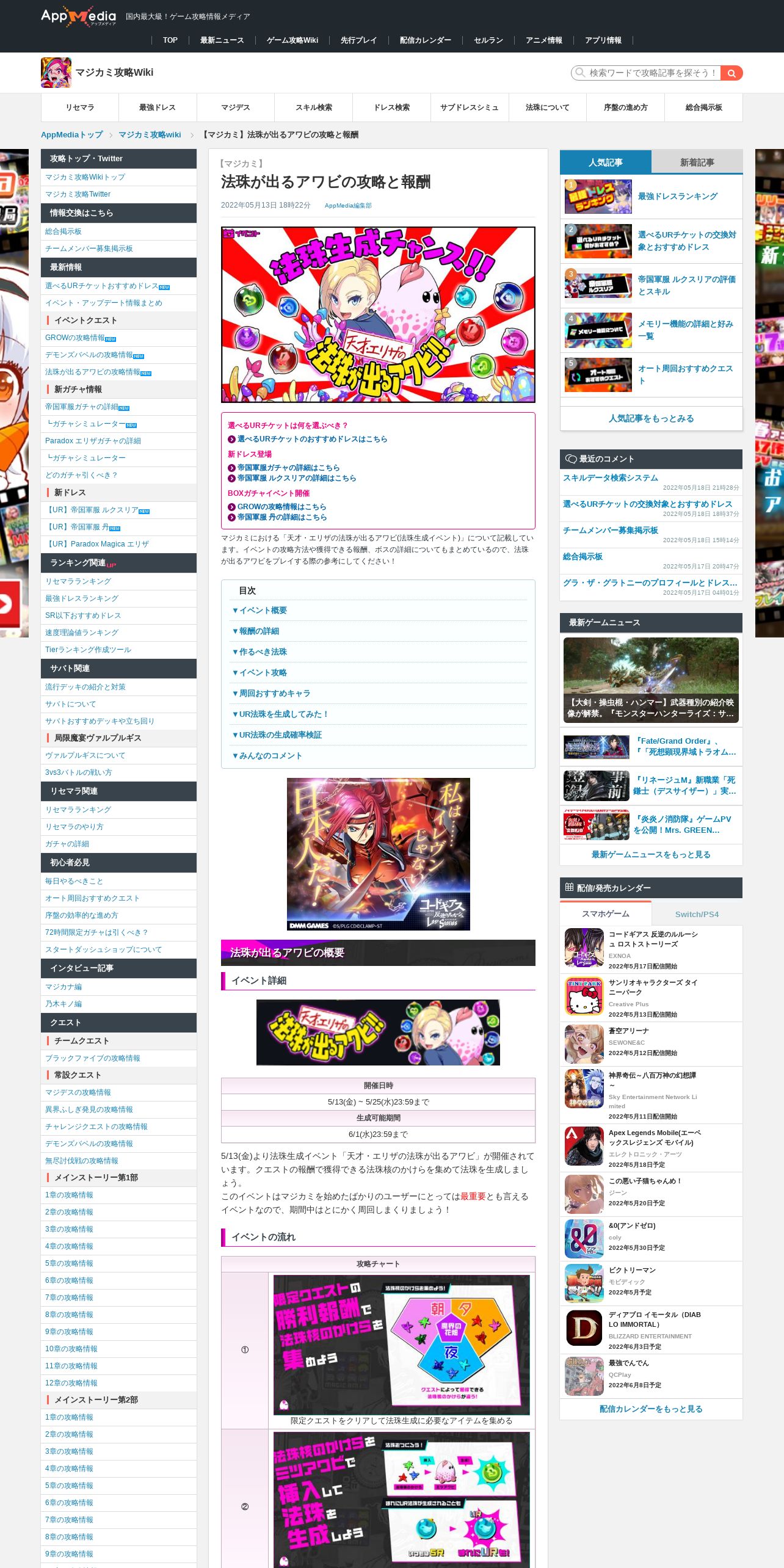
Task: Click 最新ゲームニュースをもっと見る link
Action: coord(651,855)
